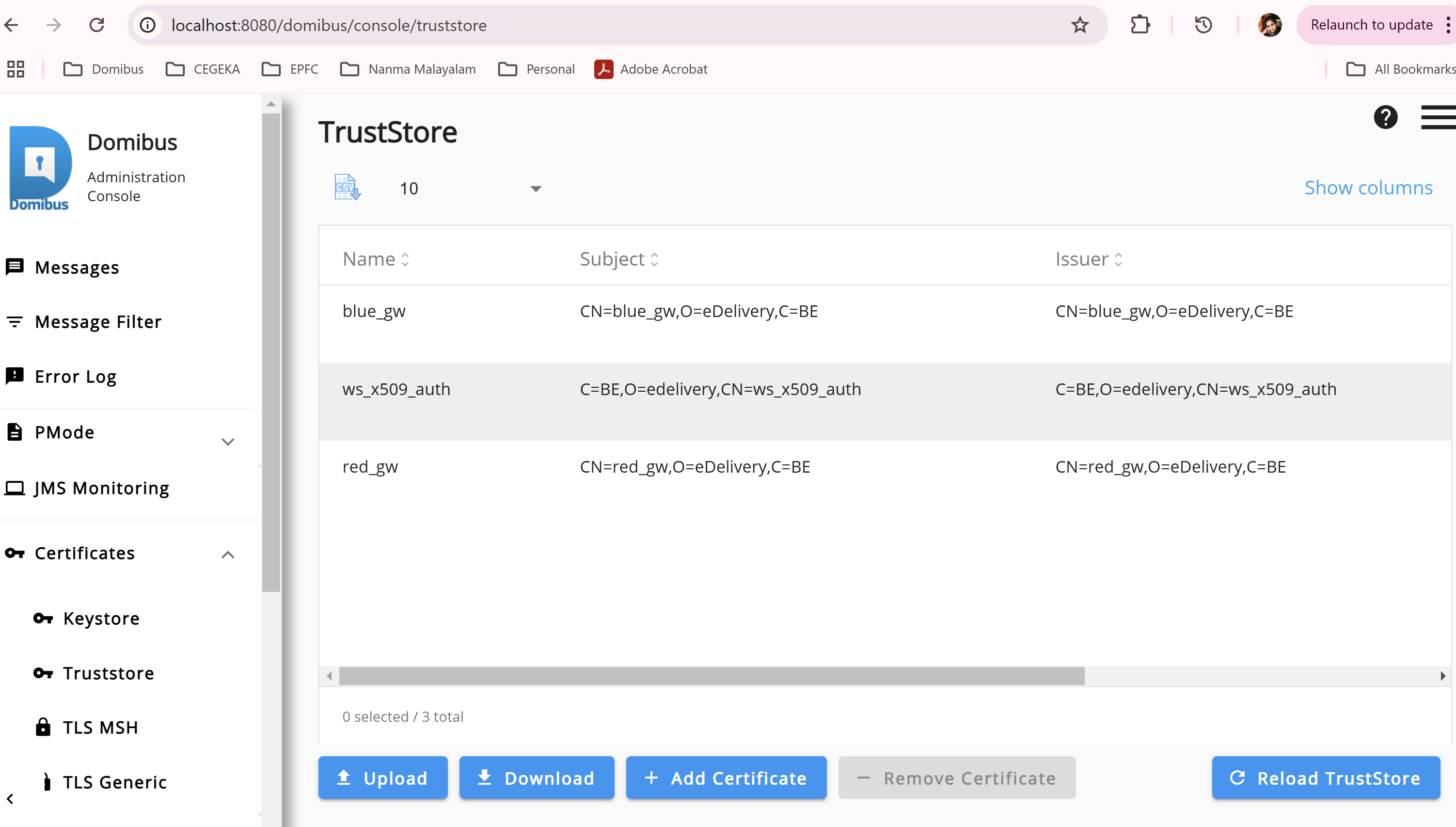The image size is (1456, 827).
Task: Open the EPFC bookmarks folder
Action: [x=290, y=69]
